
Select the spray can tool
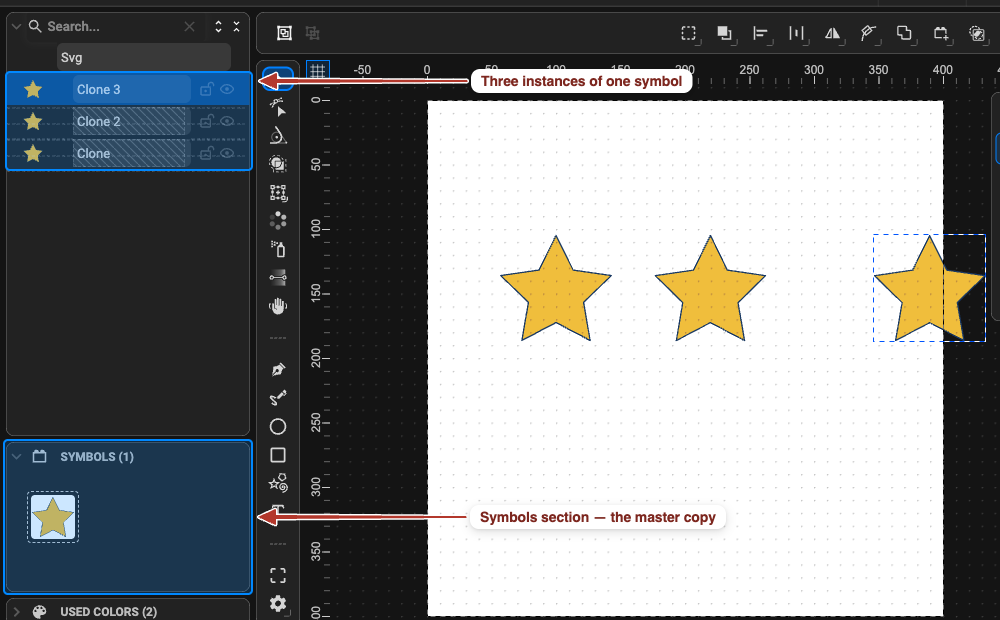tap(277, 249)
